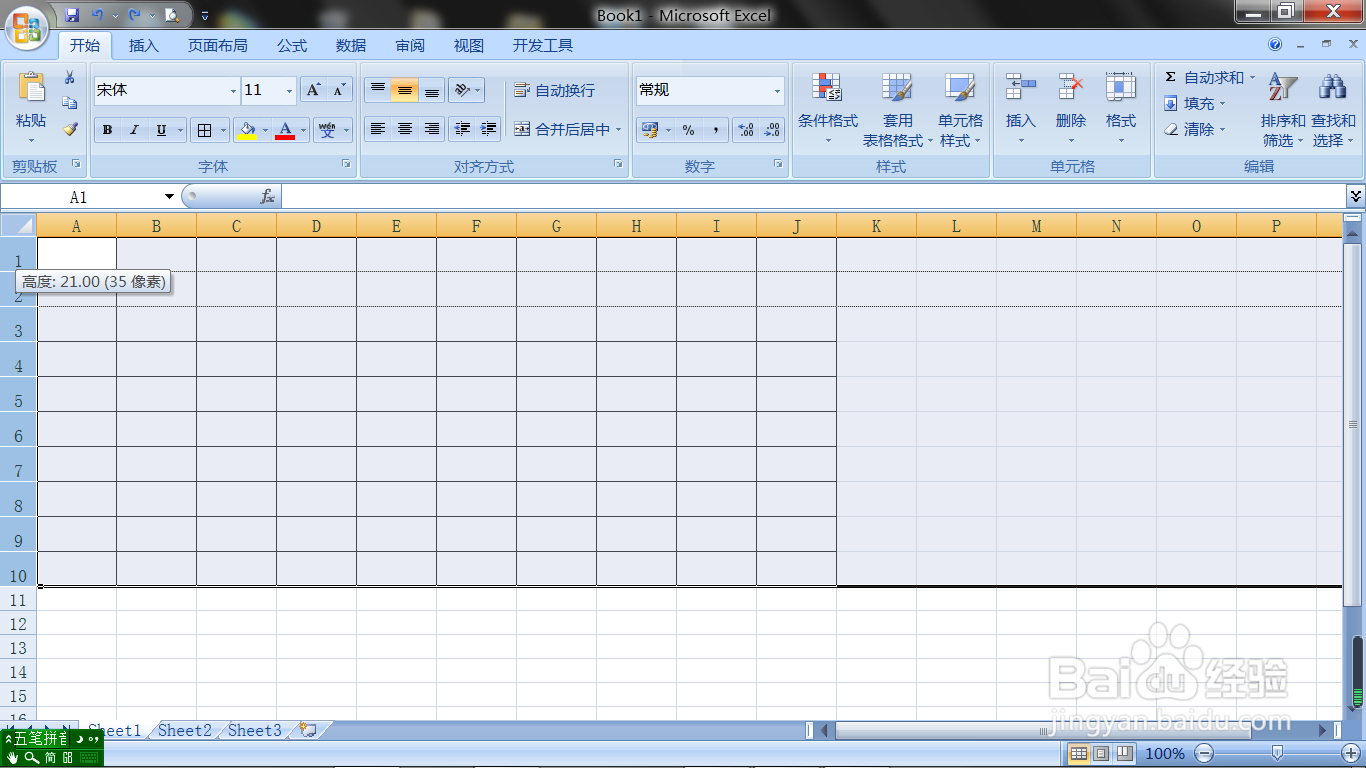Select column header D
This screenshot has width=1366, height=768.
pos(316,226)
